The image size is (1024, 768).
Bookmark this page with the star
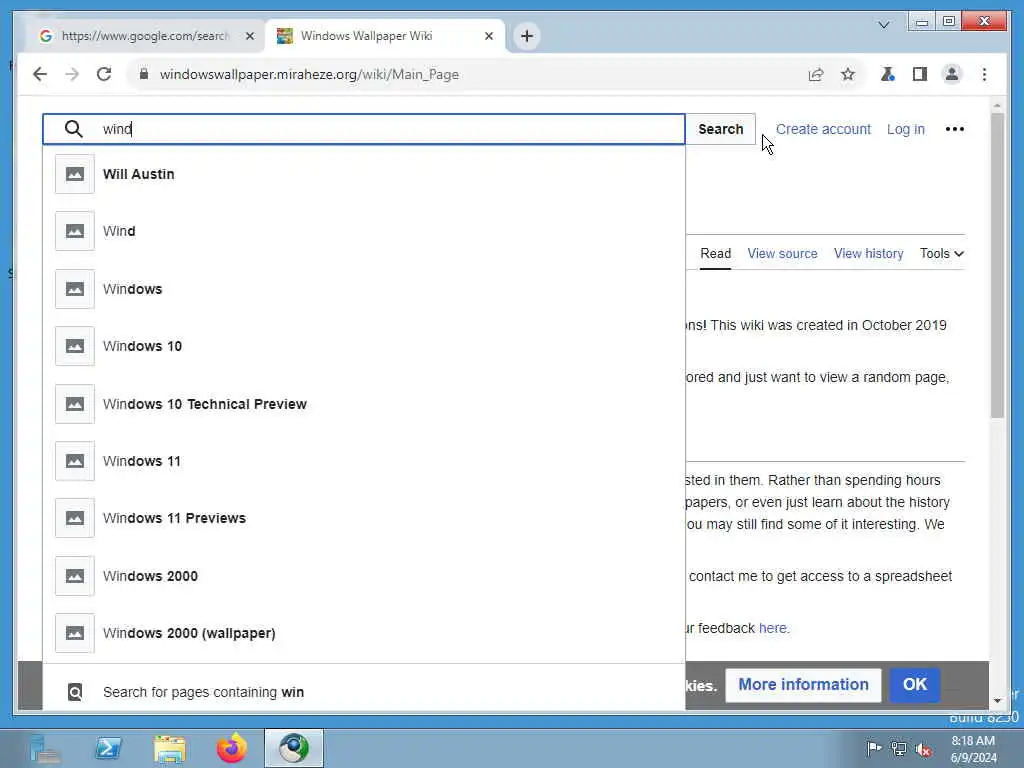click(x=848, y=74)
